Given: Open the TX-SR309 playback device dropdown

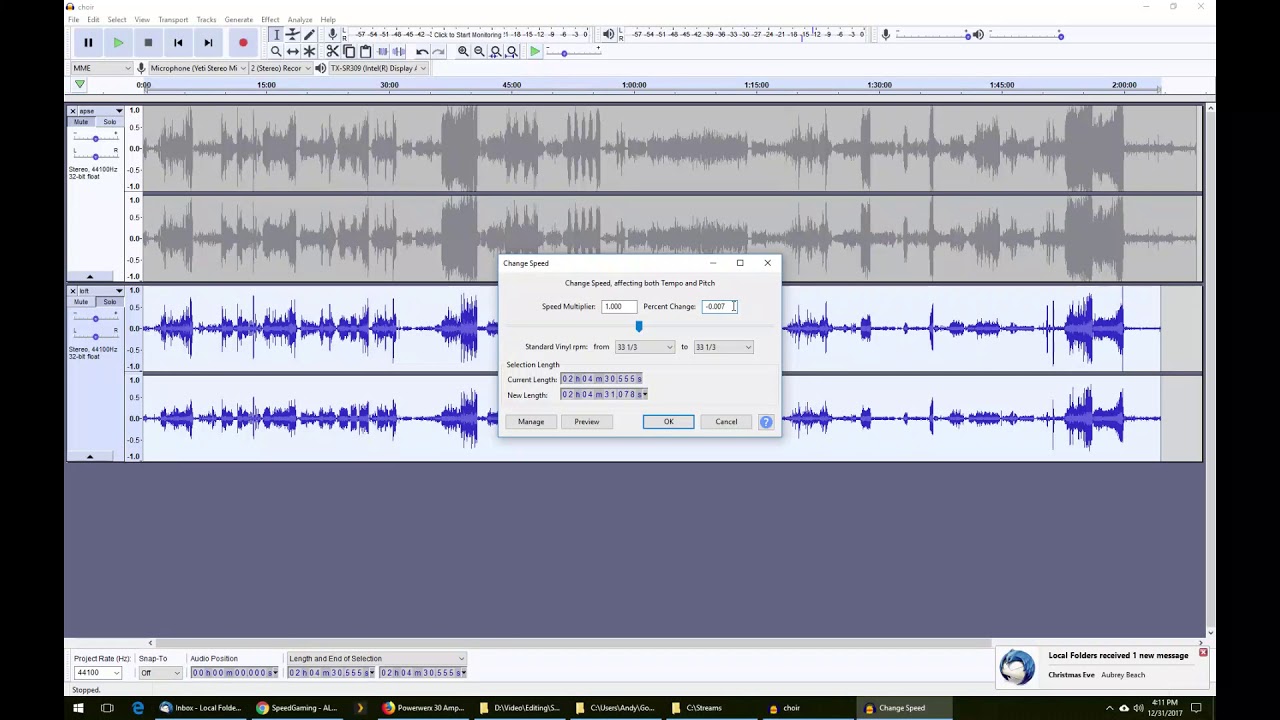Looking at the screenshot, I should [377, 68].
